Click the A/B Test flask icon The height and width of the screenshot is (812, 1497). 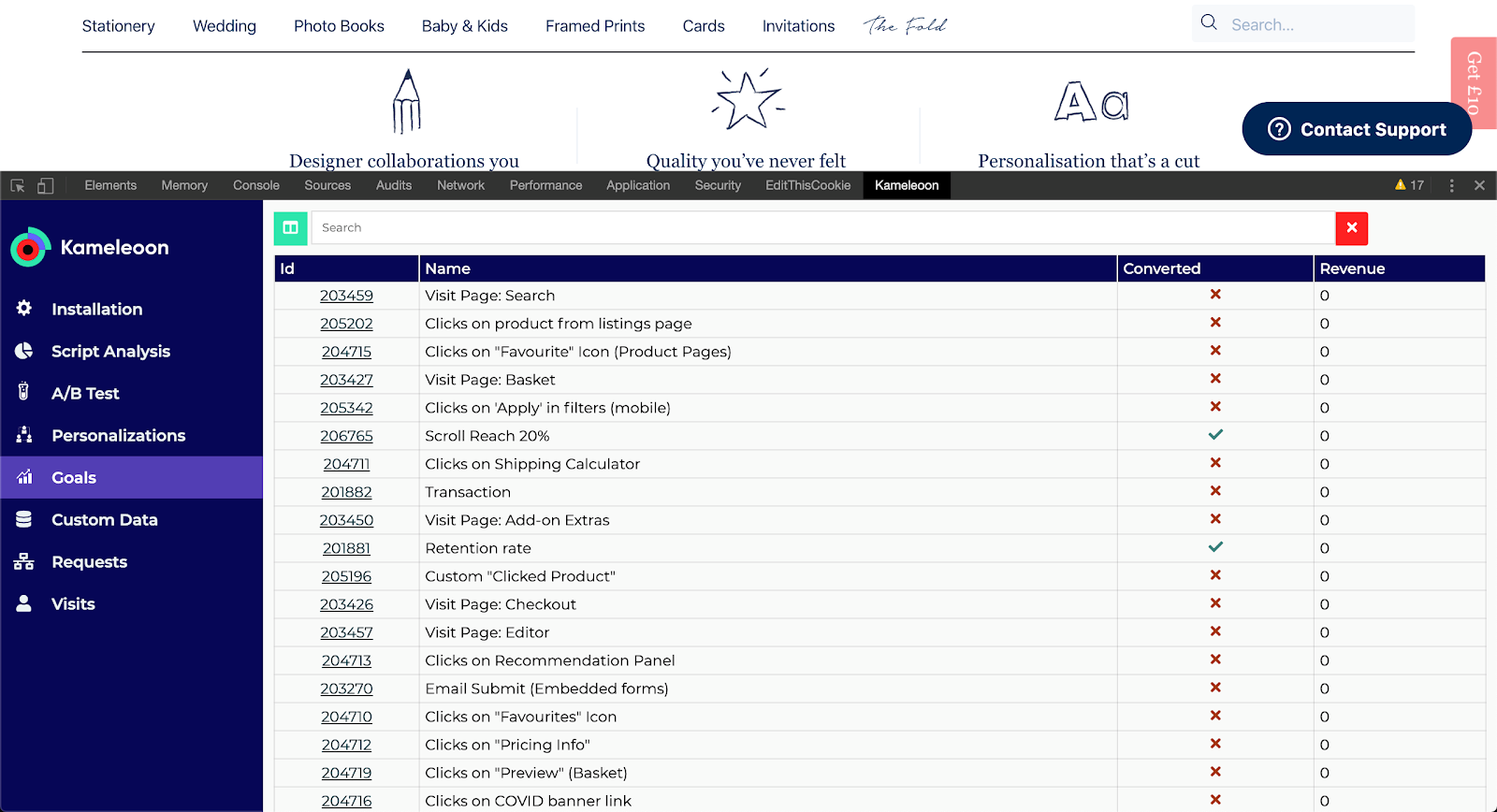[24, 392]
